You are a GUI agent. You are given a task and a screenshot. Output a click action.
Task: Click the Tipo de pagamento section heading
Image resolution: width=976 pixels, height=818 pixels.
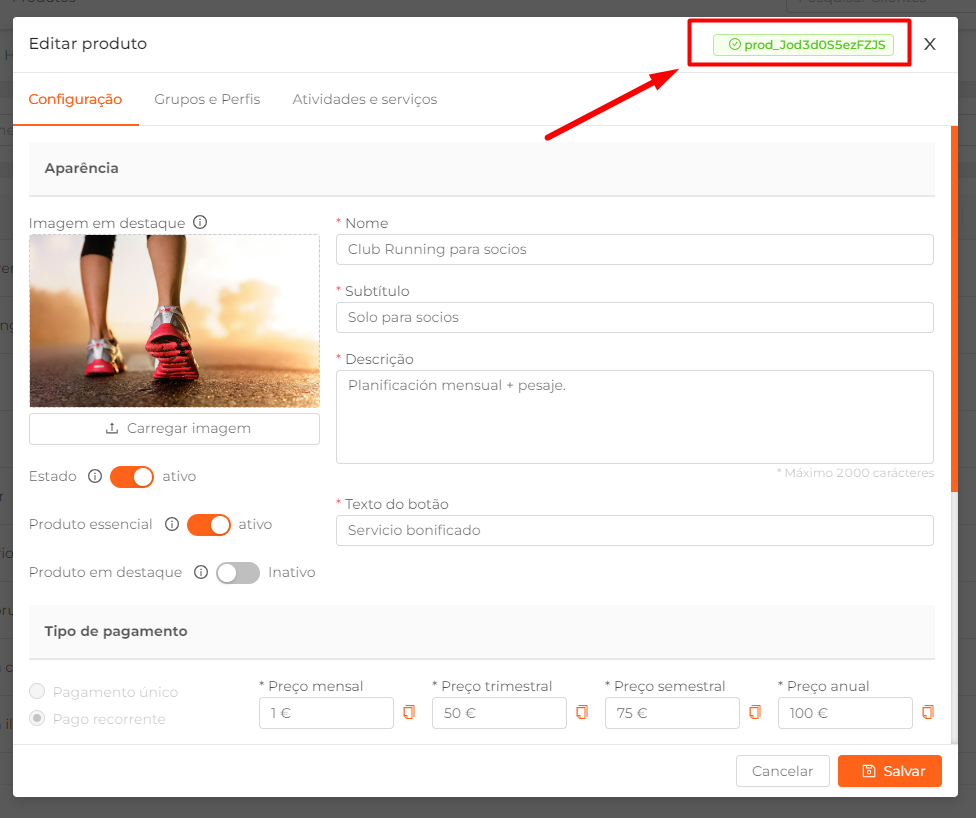(x=116, y=631)
